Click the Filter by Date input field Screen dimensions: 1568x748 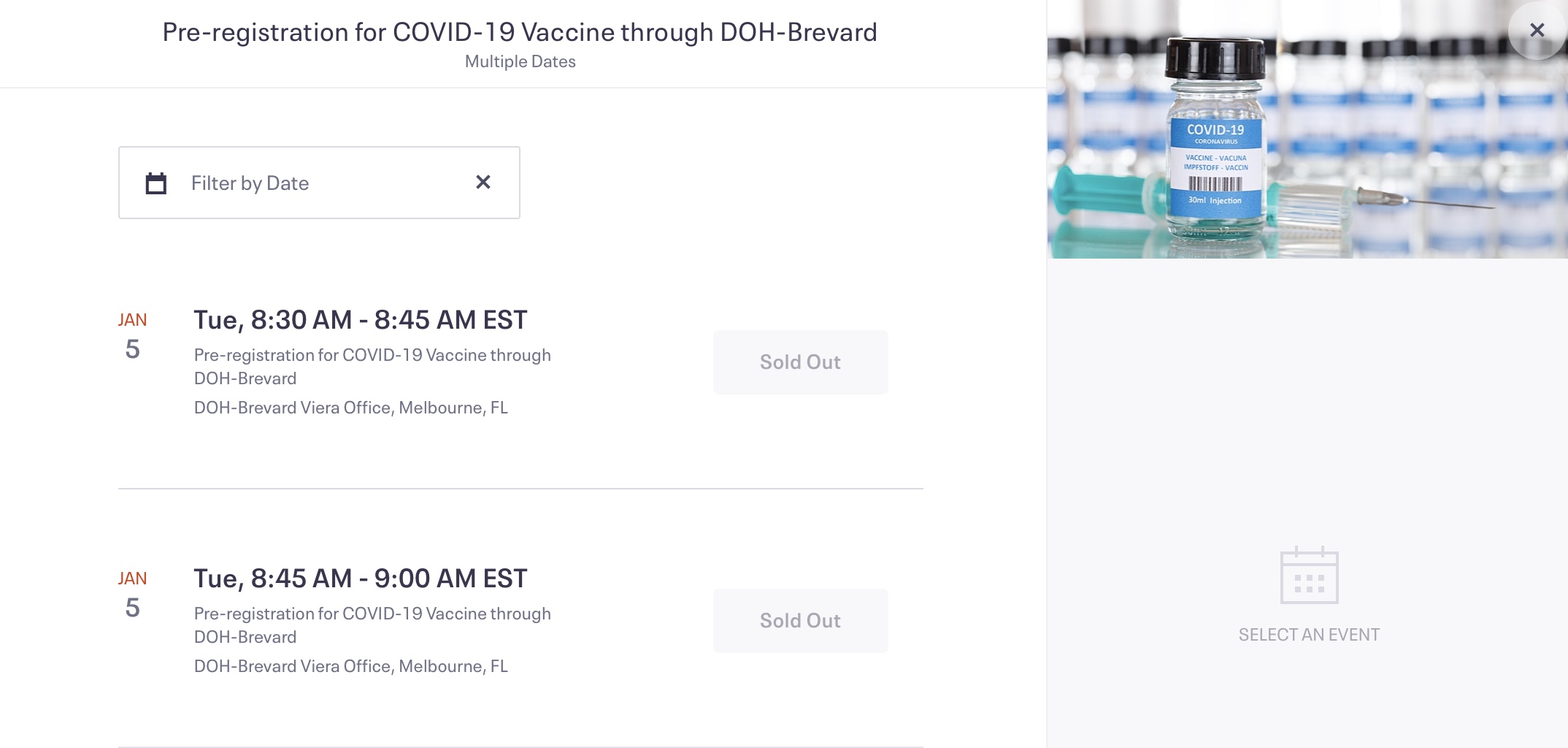click(x=307, y=183)
